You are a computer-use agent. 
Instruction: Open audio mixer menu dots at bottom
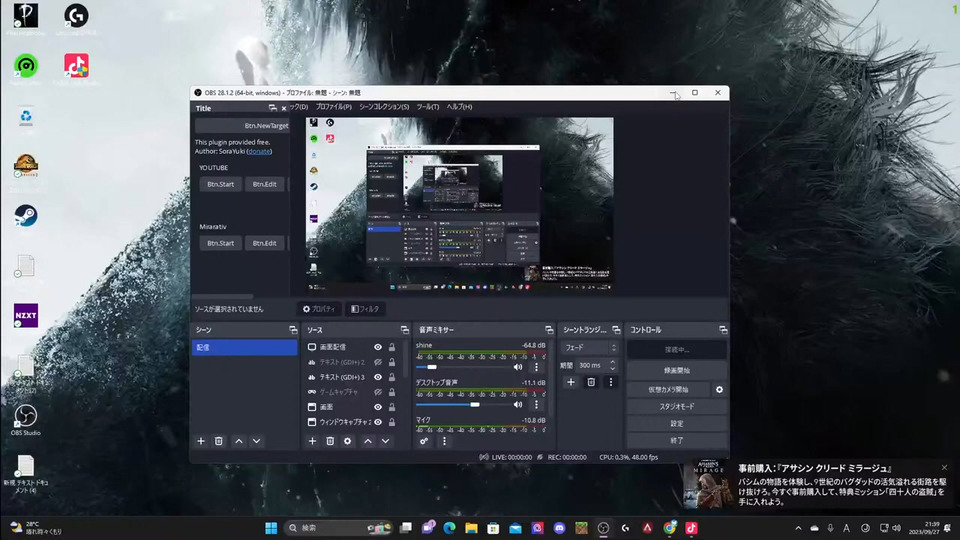click(x=444, y=441)
